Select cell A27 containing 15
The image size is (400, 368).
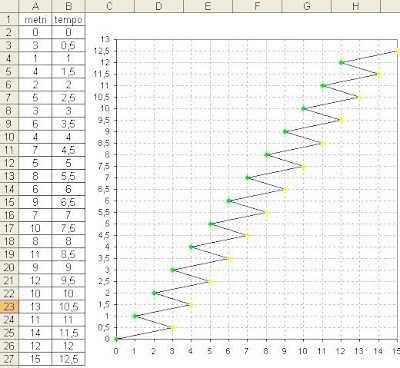35,359
